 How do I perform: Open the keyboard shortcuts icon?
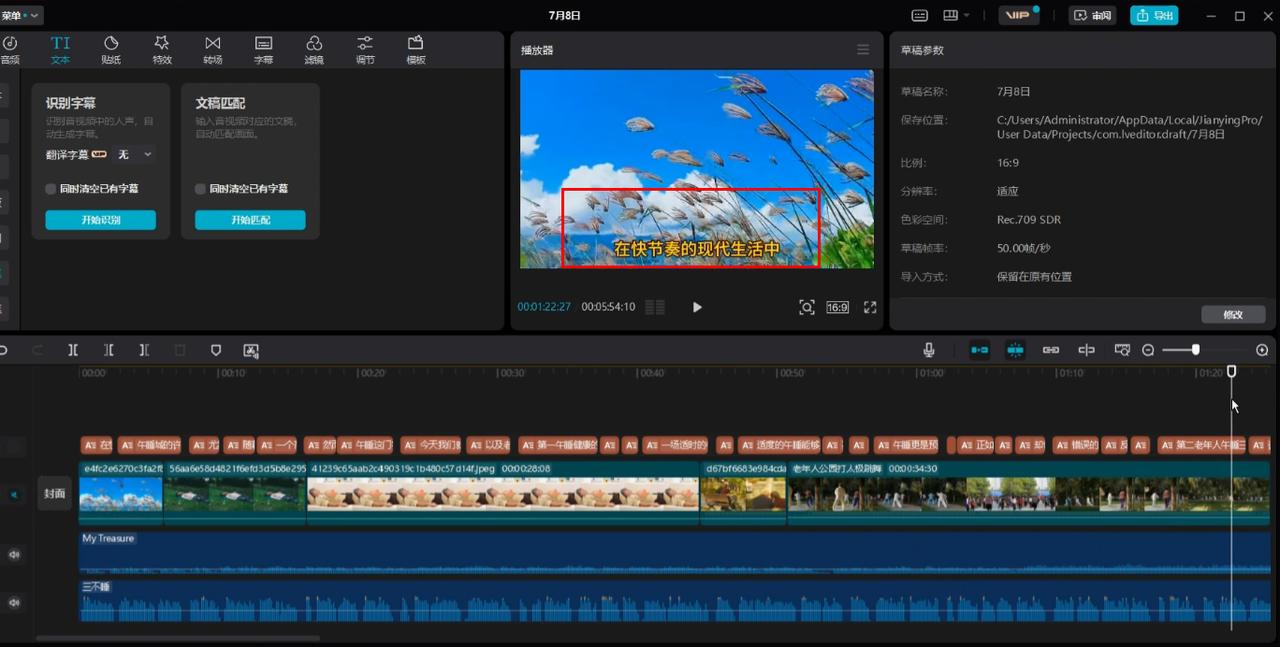(x=919, y=15)
